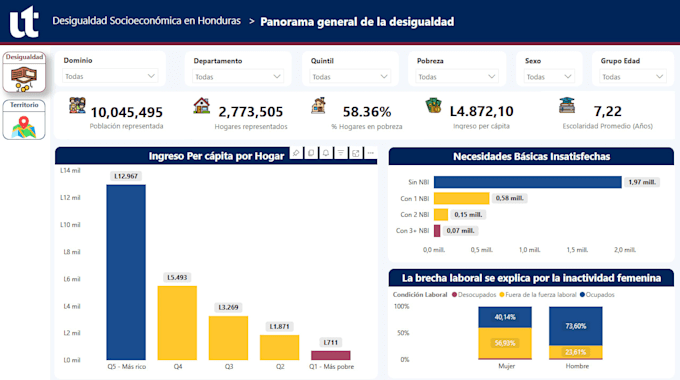Expand the Dominio dropdown

tap(110, 76)
